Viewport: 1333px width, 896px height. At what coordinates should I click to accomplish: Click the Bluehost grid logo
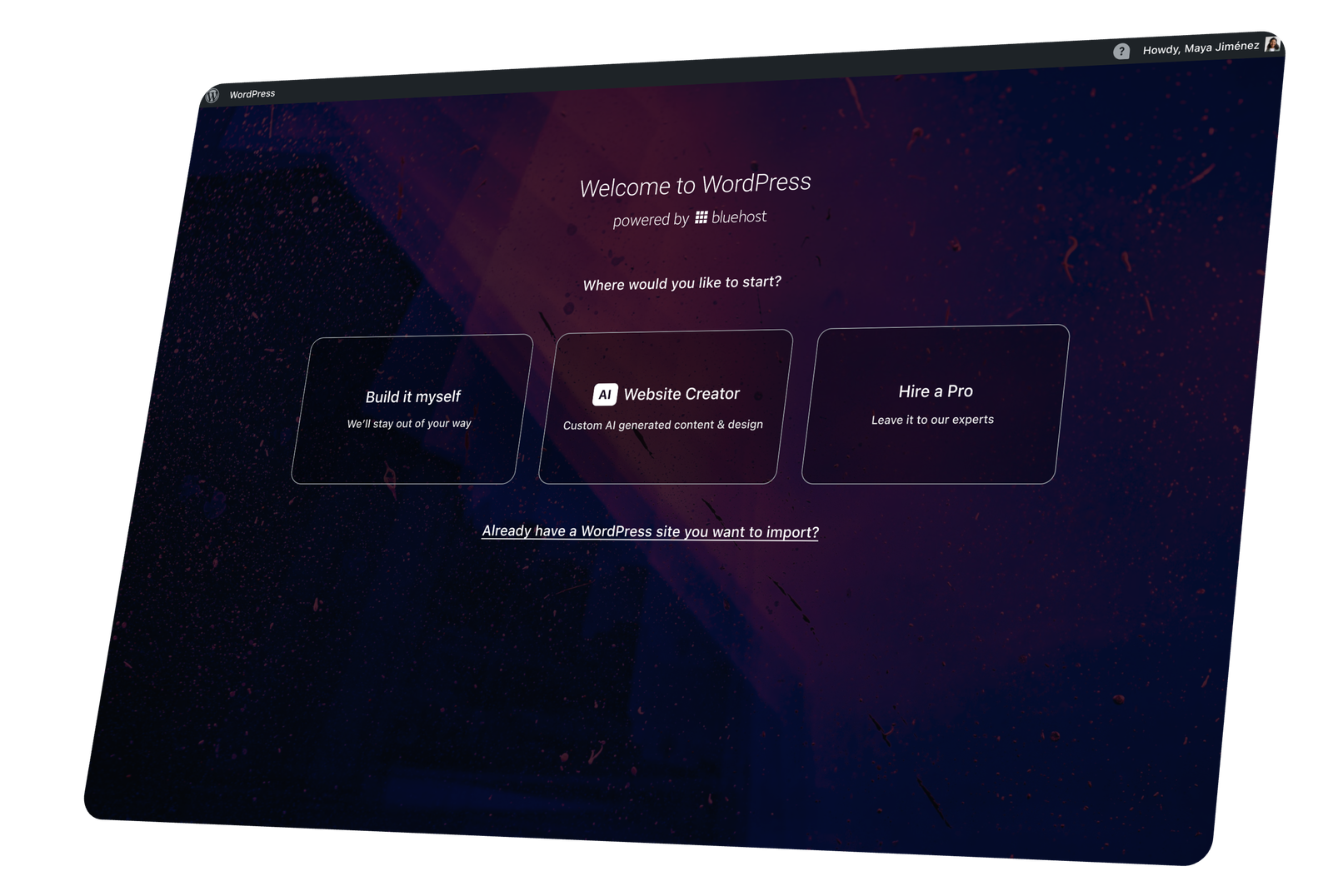[702, 217]
